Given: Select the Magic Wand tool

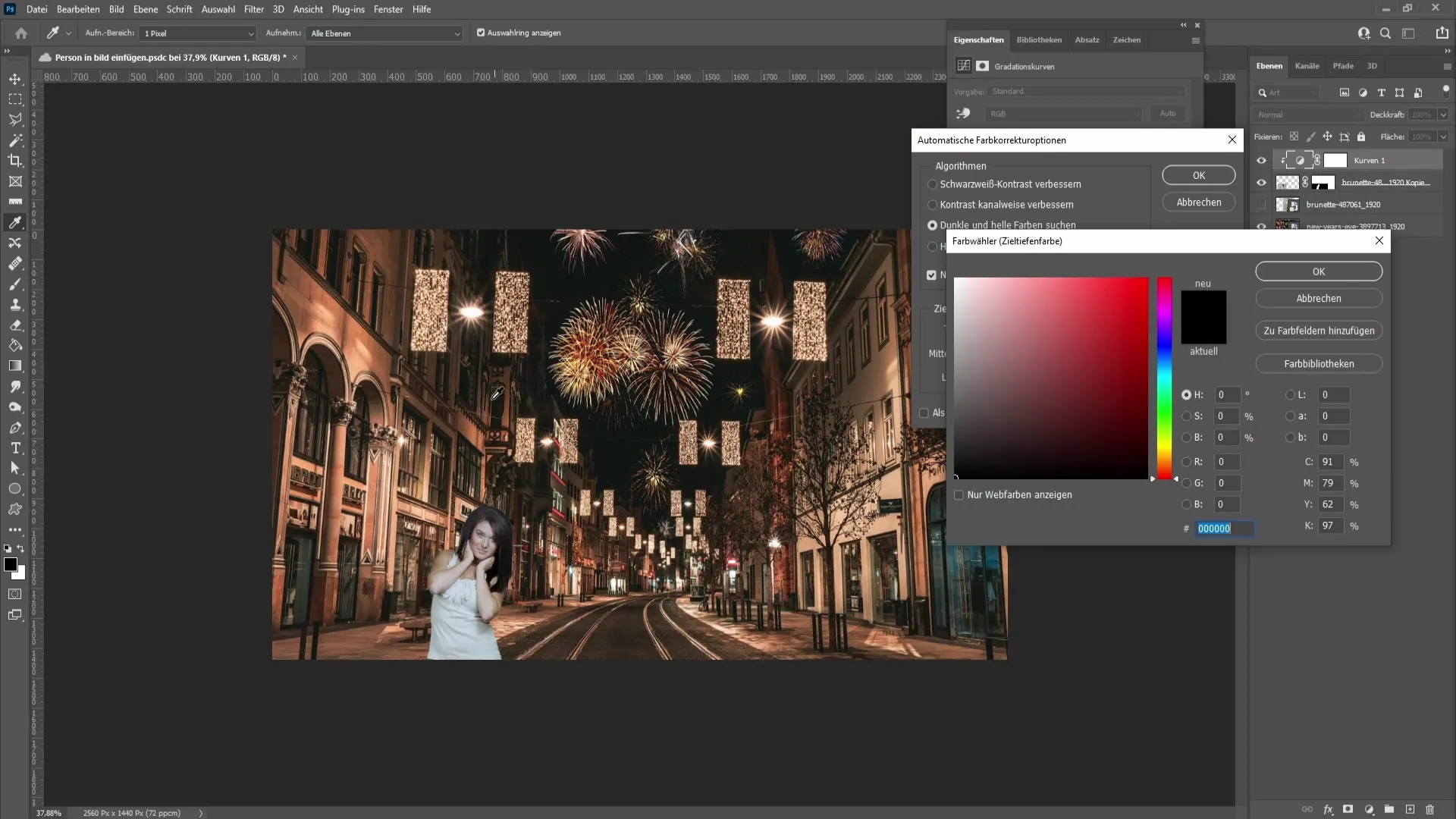Looking at the screenshot, I should click(15, 140).
